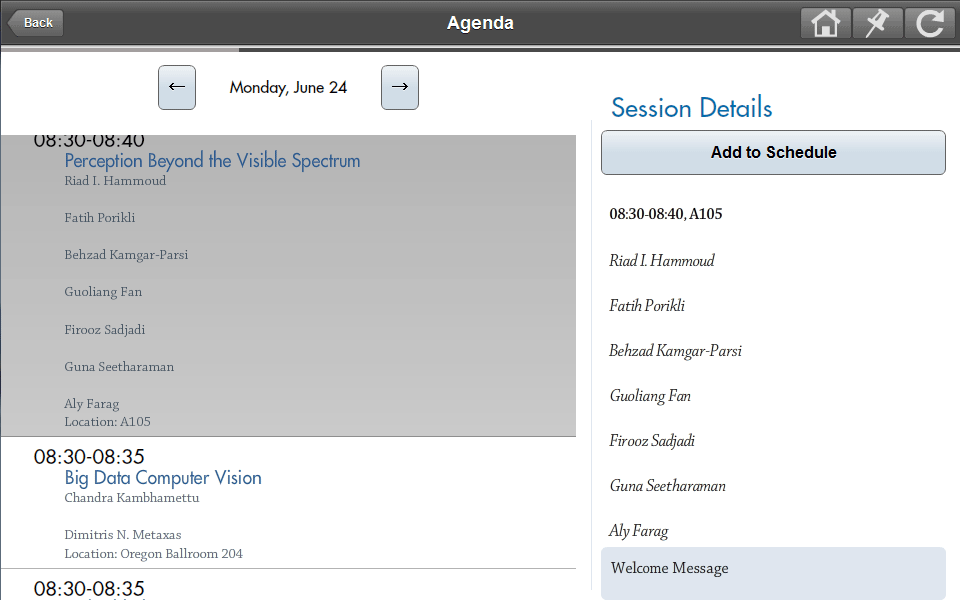Click Location: Oregon Ballroom 204 entry
This screenshot has width=960, height=600.
pyautogui.click(x=153, y=554)
